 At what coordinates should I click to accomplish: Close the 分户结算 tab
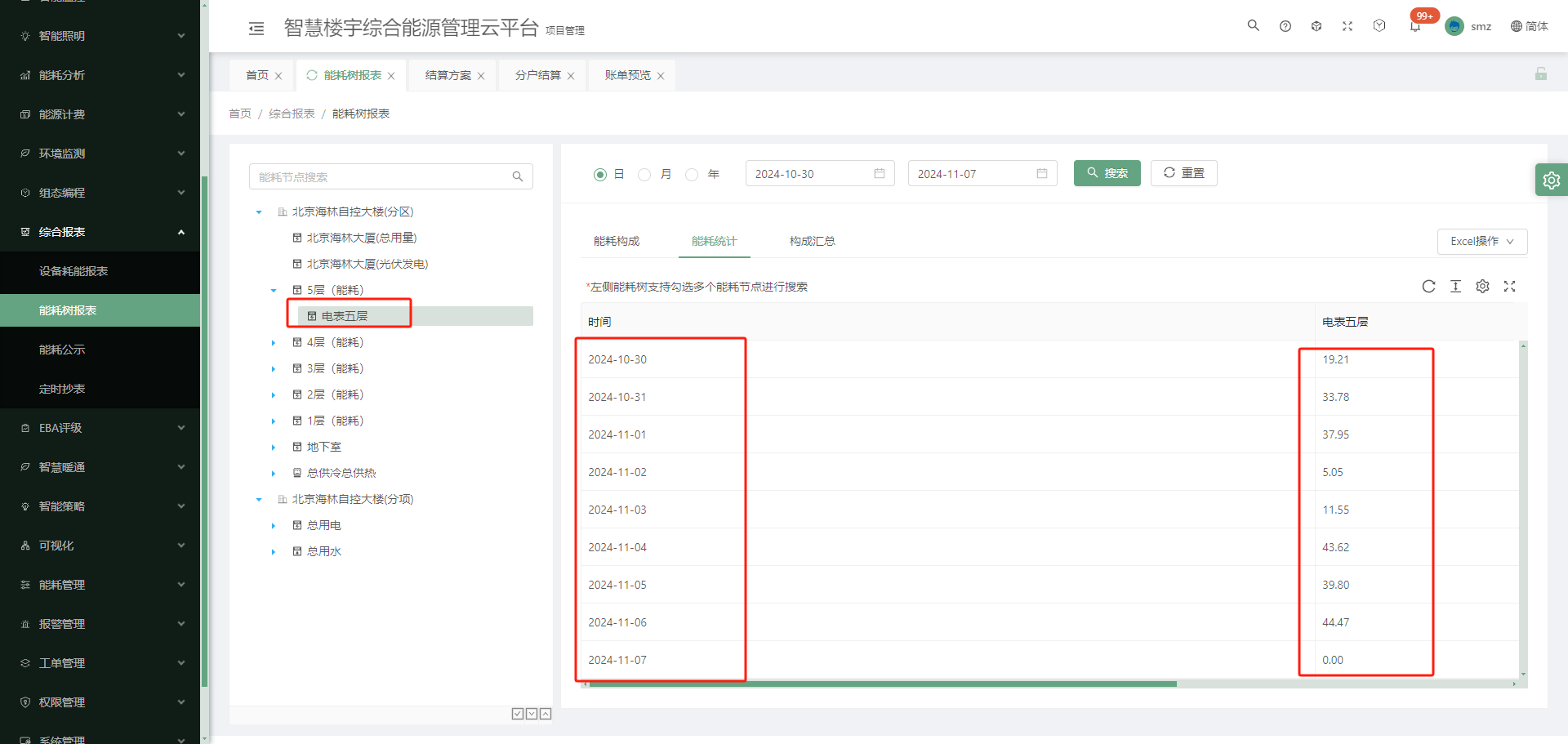click(x=571, y=76)
